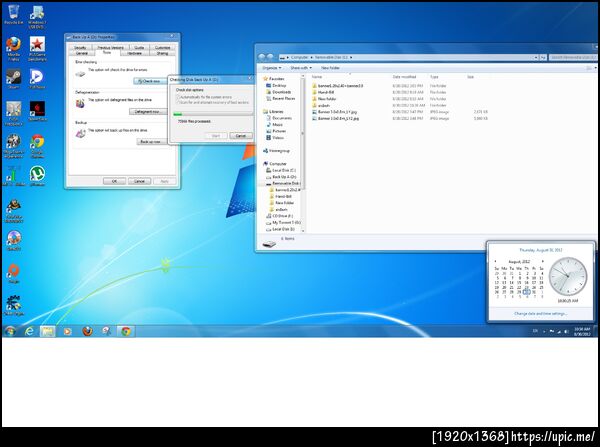The width and height of the screenshot is (600, 447).
Task: Click the Action Center flag in the tray
Action: pos(552,331)
